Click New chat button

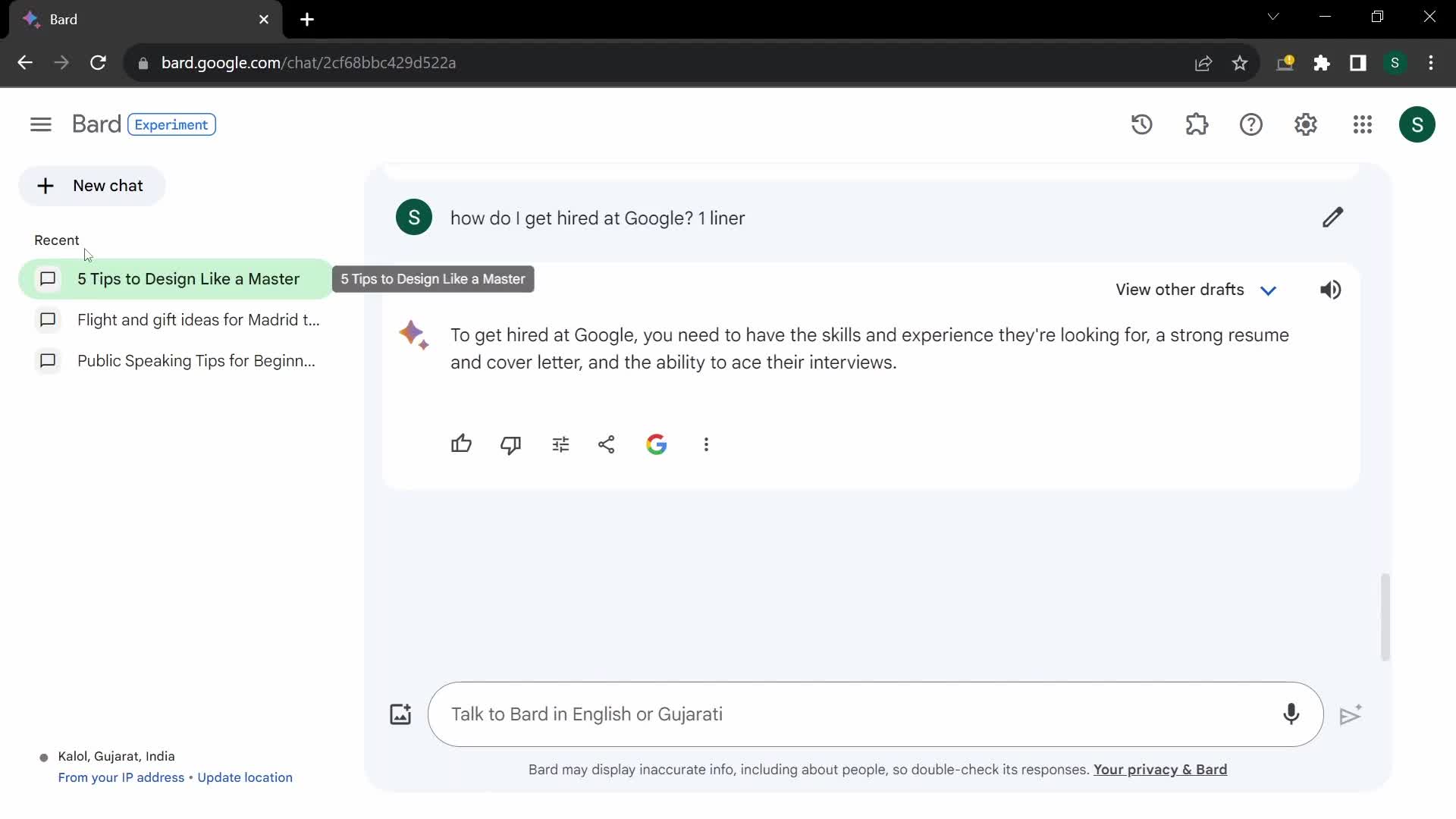tap(93, 185)
